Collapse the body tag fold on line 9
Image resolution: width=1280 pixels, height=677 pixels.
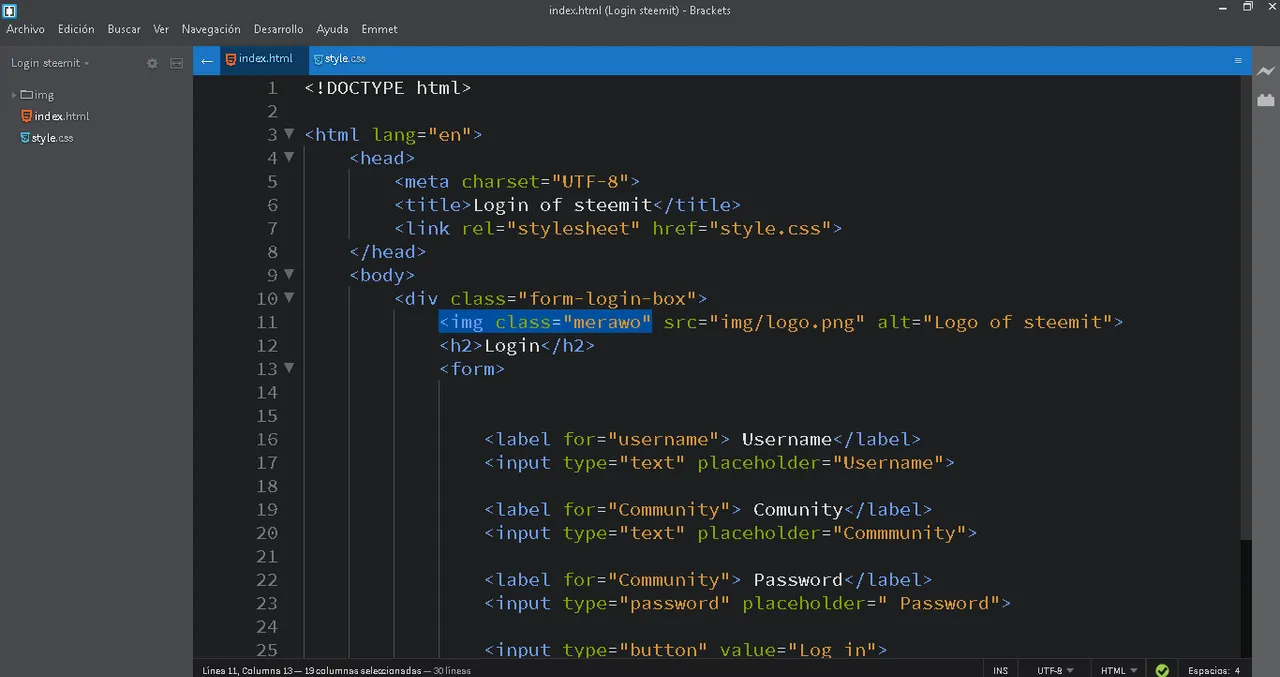pyautogui.click(x=289, y=274)
